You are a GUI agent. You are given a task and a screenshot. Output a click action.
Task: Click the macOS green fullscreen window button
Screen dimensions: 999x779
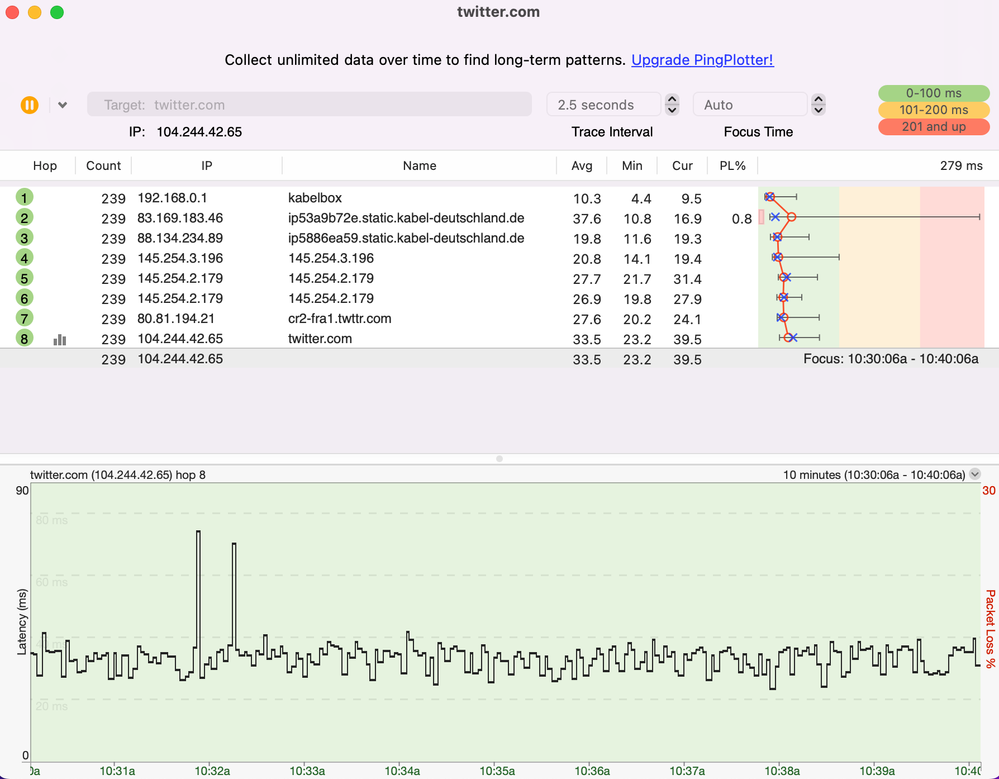click(x=57, y=12)
